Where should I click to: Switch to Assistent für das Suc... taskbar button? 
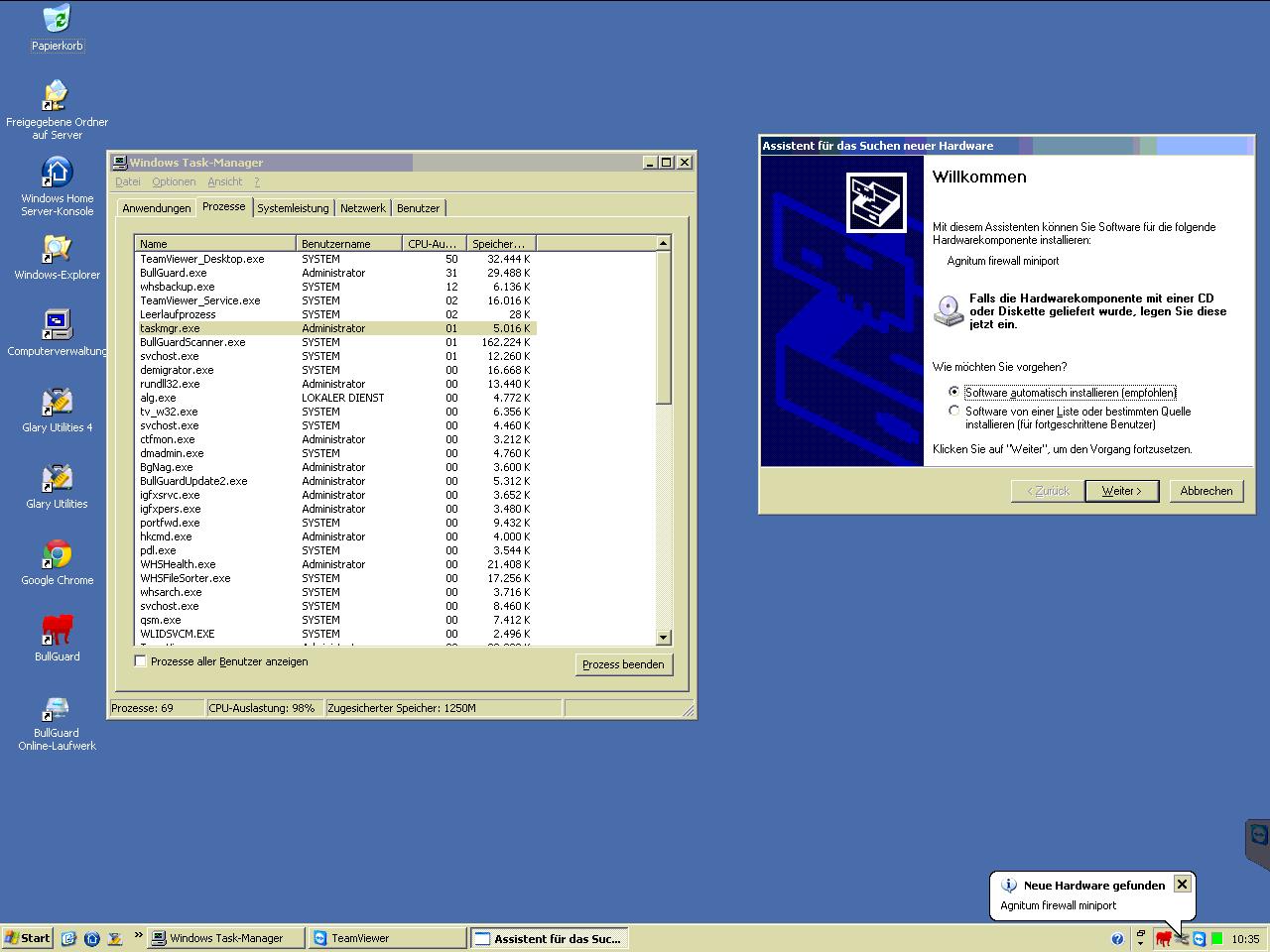548,938
